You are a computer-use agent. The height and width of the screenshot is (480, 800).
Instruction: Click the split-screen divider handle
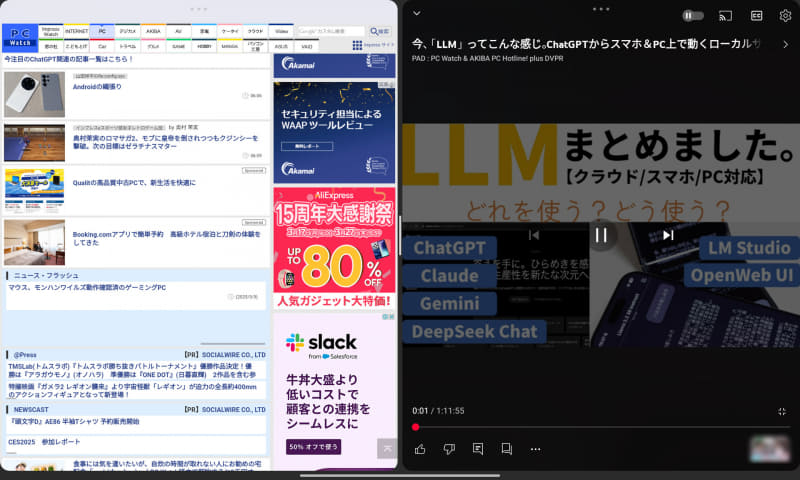(400, 235)
